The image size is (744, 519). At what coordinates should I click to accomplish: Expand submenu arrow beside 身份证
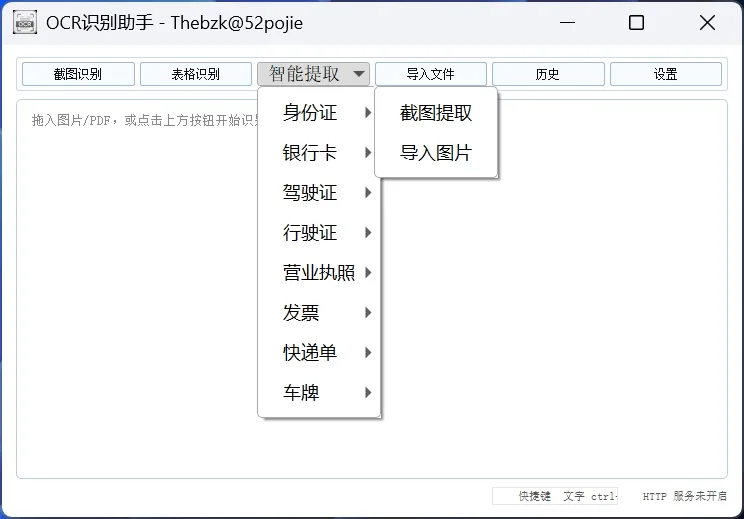pos(368,112)
